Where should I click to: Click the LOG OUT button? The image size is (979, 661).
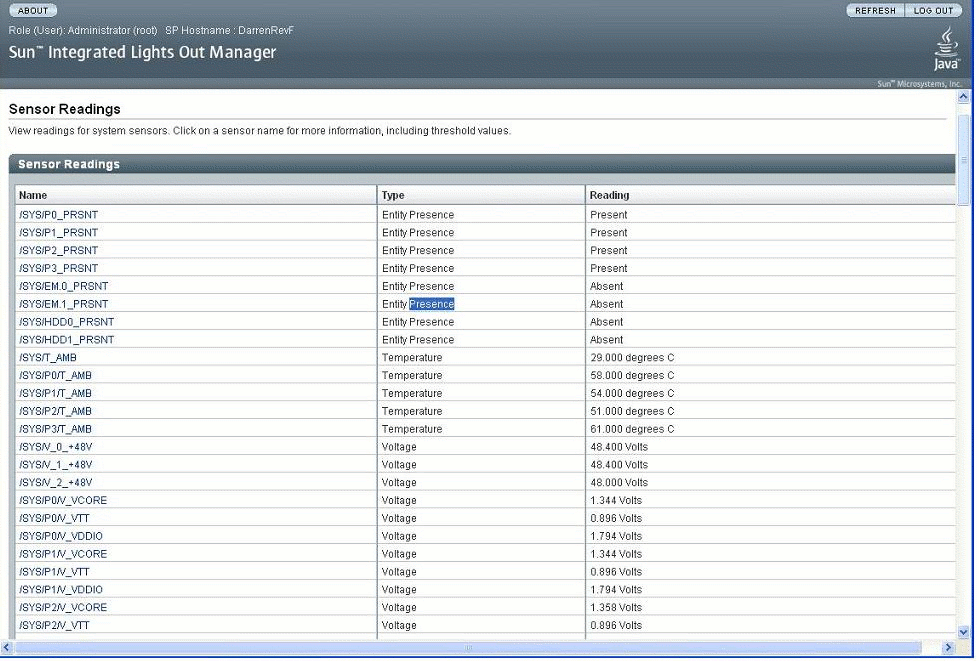(933, 11)
